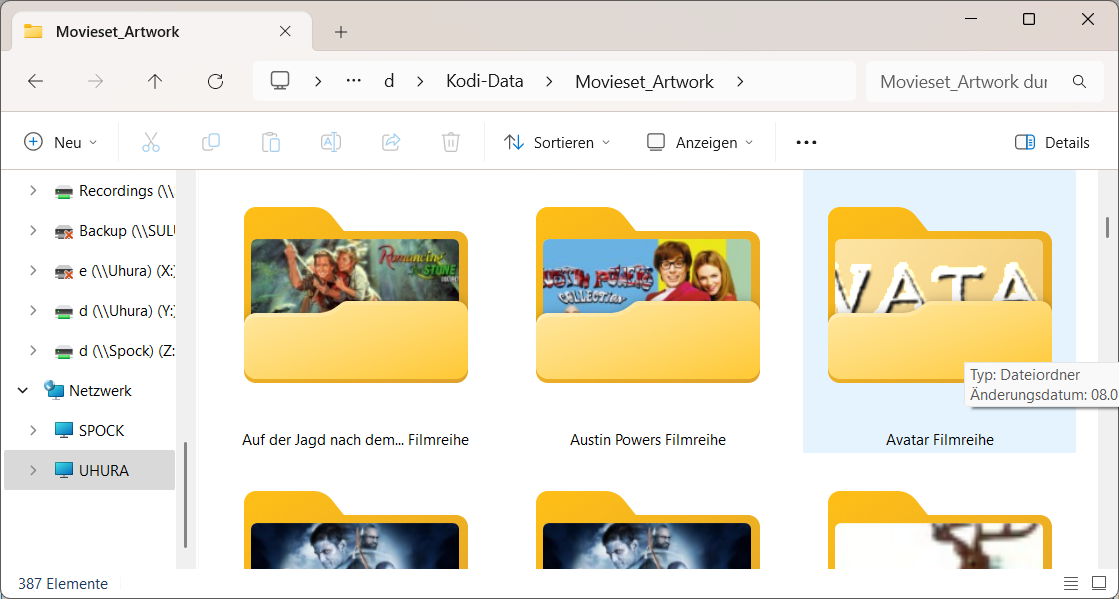This screenshot has width=1119, height=599.
Task: Click the search Movieset_Artwork input field
Action: pyautogui.click(x=964, y=81)
